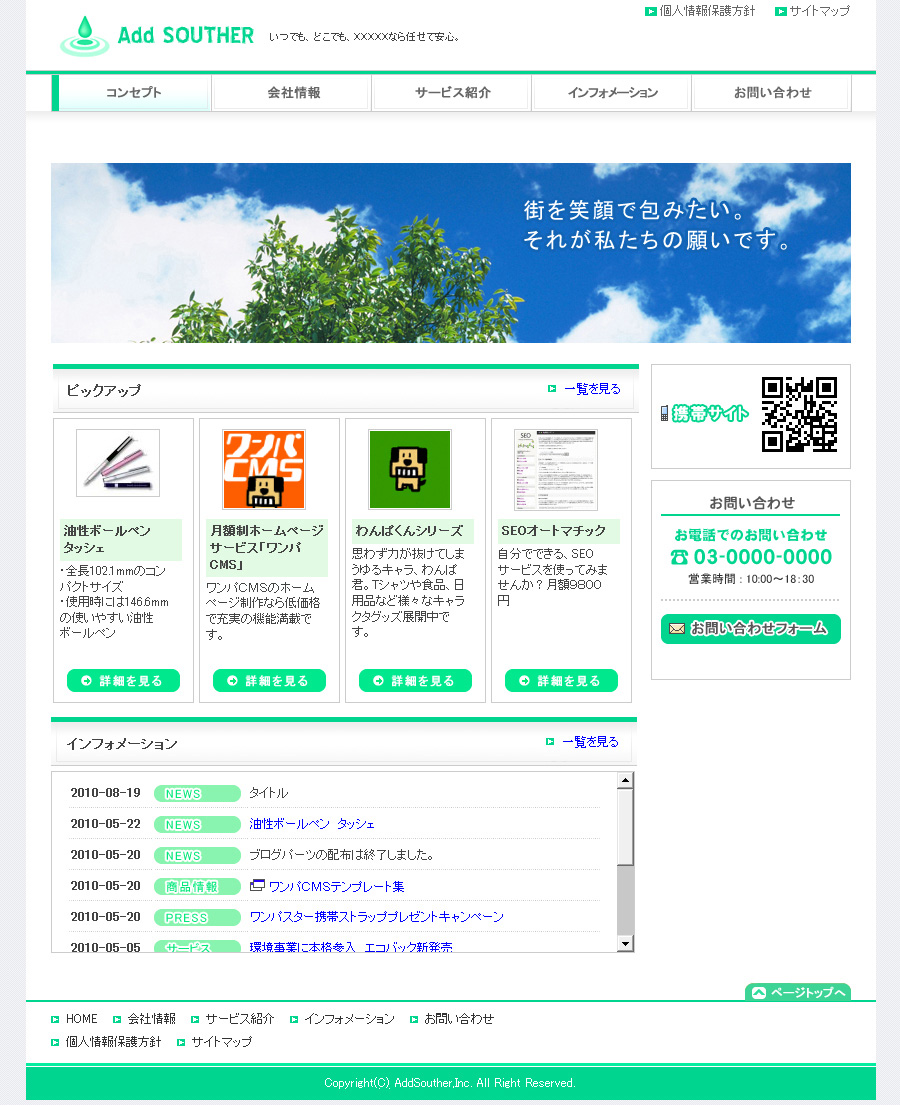900x1106 pixels.
Task: Open the 個人情報保護方針 link in header
Action: point(707,11)
